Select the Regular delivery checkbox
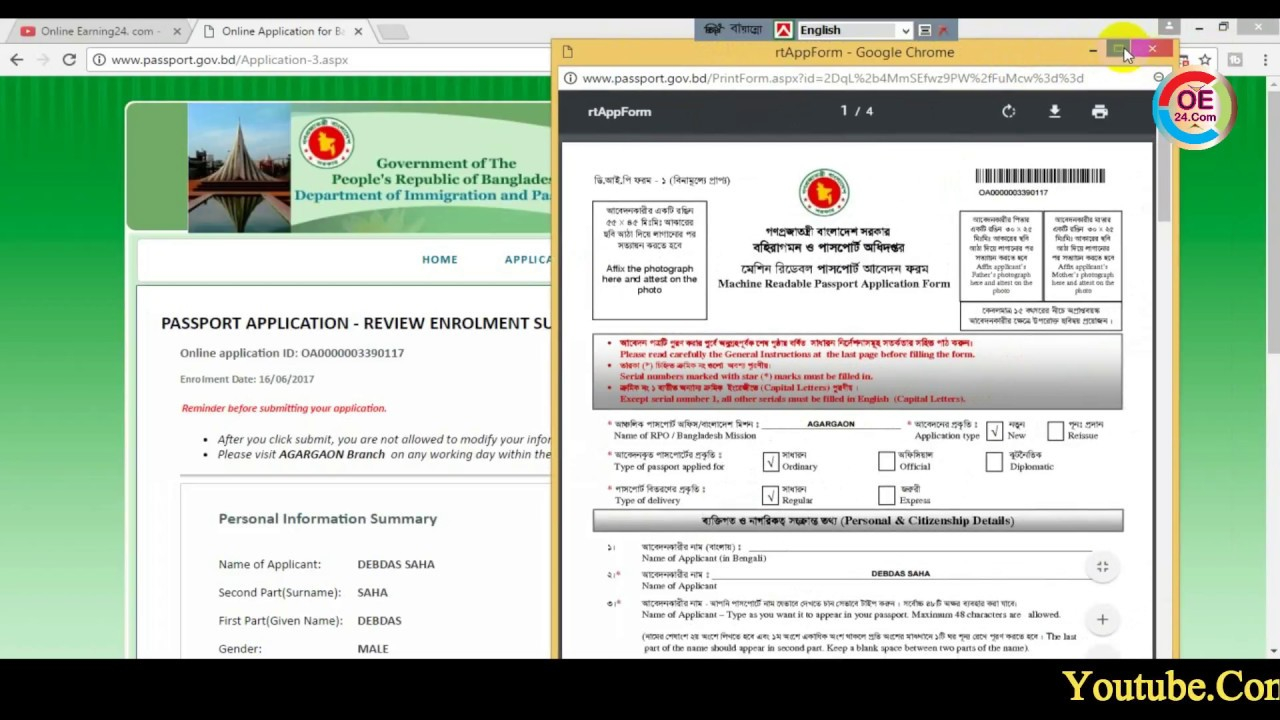The width and height of the screenshot is (1280, 720). tap(770, 495)
